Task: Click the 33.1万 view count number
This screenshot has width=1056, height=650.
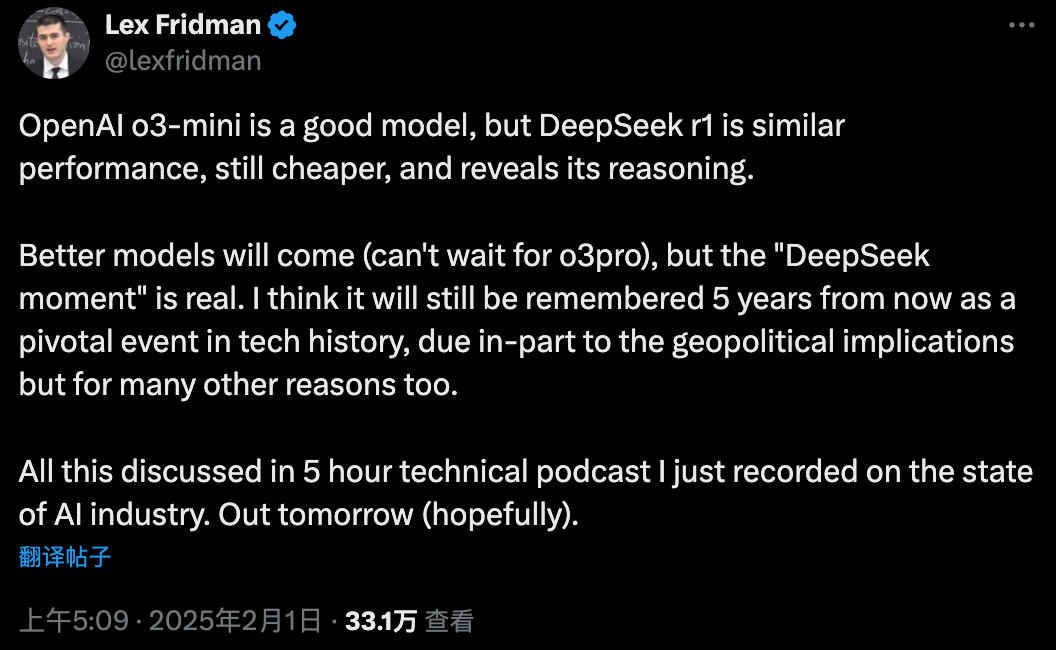Action: 381,621
